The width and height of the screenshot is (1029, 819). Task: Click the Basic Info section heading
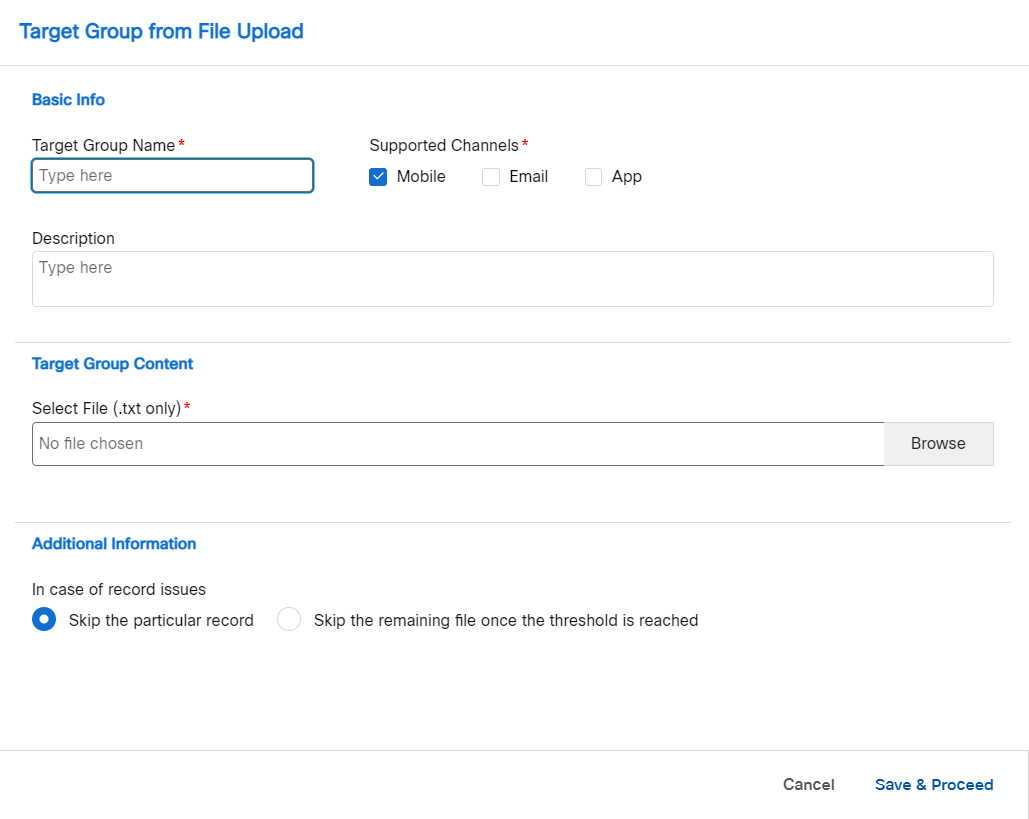click(68, 100)
